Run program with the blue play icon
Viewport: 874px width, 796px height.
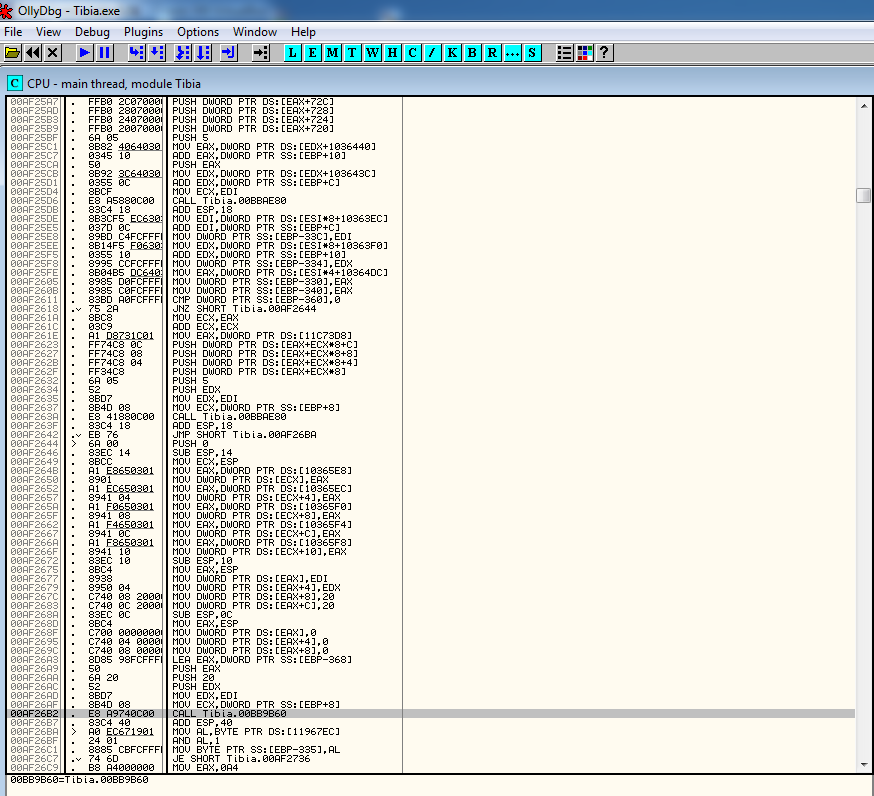[85, 53]
